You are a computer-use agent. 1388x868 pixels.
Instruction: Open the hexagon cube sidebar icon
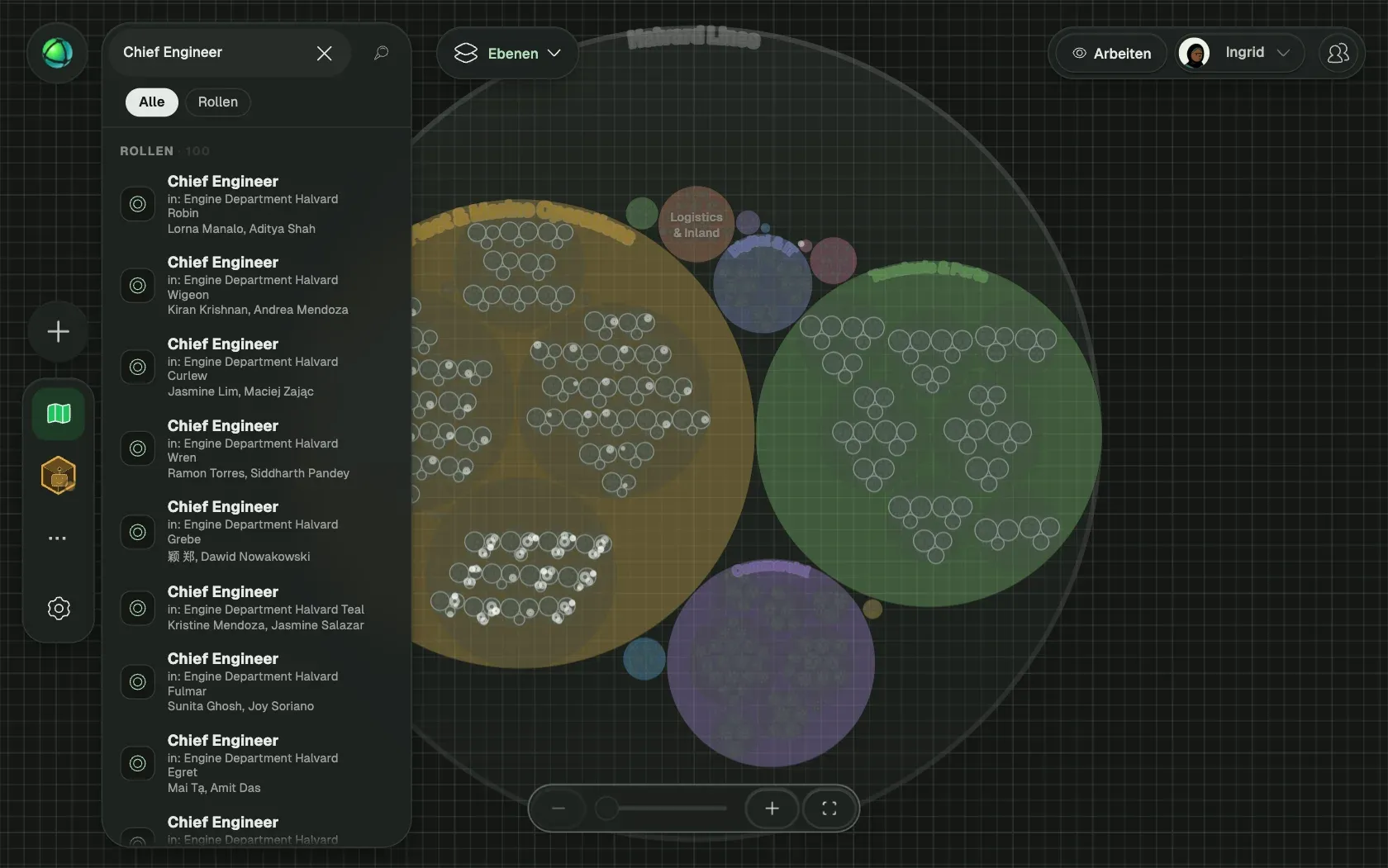pos(59,476)
